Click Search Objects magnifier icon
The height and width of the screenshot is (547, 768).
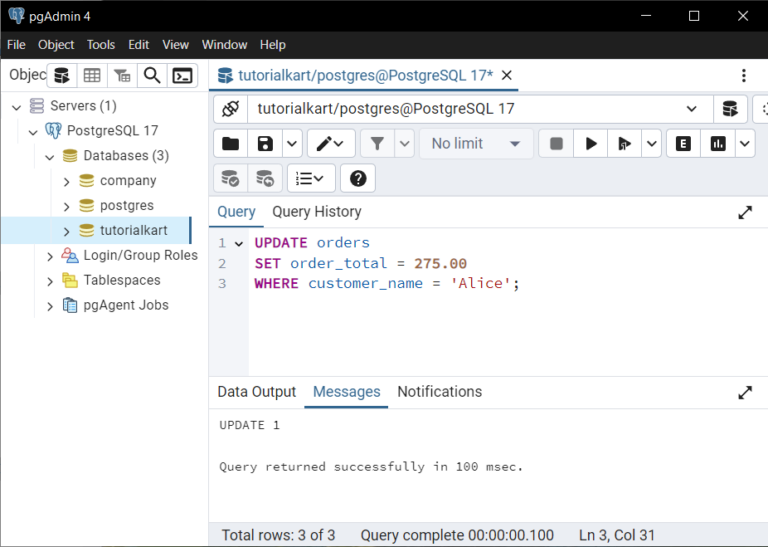pos(151,75)
